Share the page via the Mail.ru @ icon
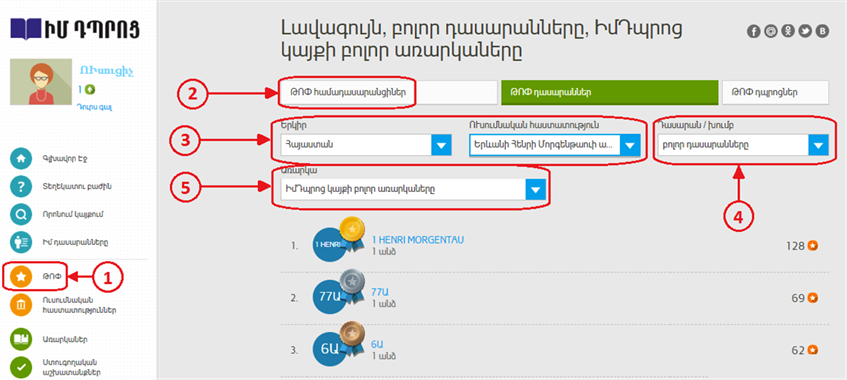This screenshot has width=847, height=380. click(771, 31)
